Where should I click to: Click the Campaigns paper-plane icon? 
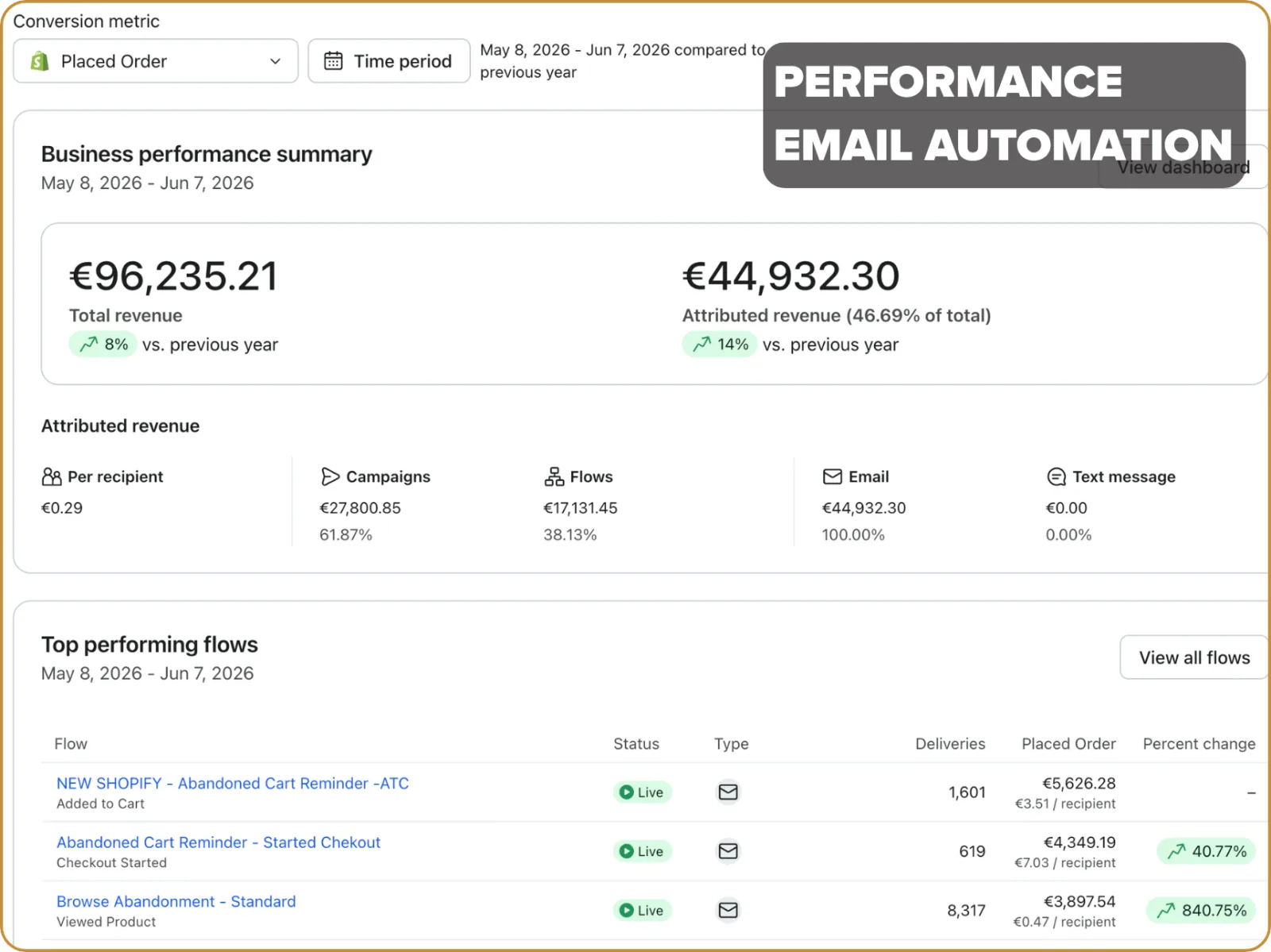coord(330,476)
